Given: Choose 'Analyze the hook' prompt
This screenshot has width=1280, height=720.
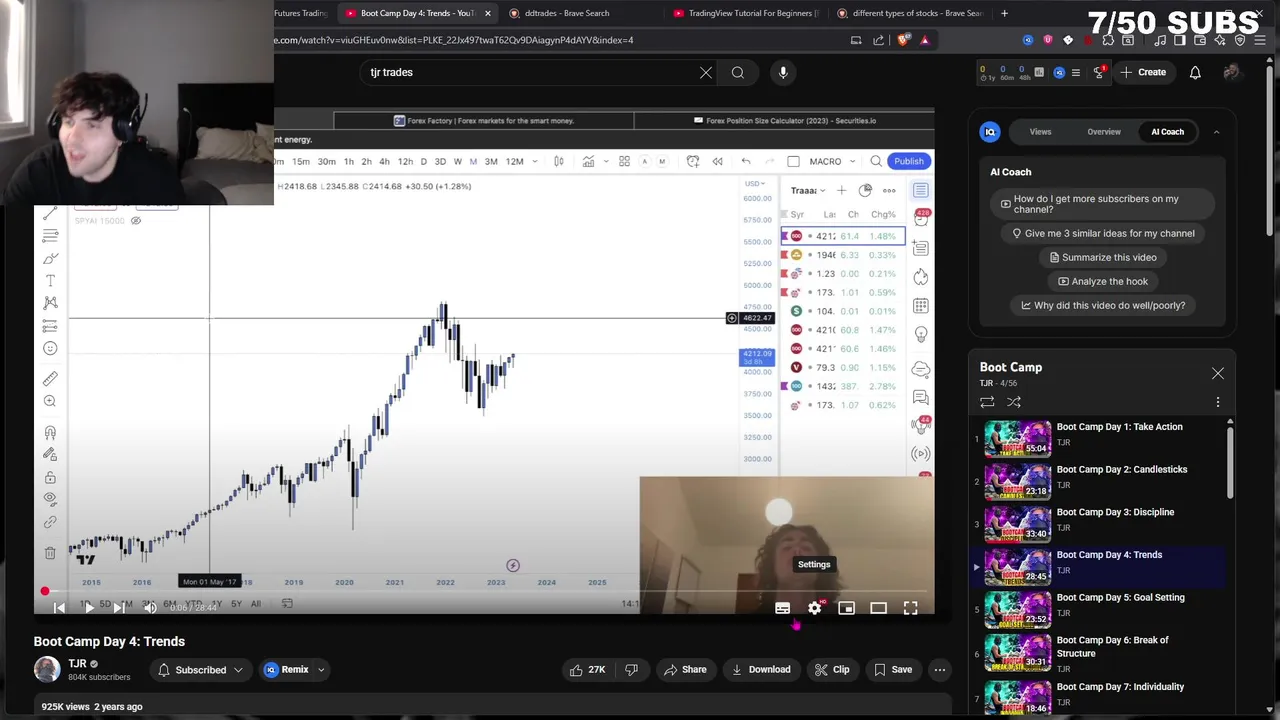Looking at the screenshot, I should pyautogui.click(x=1102, y=281).
